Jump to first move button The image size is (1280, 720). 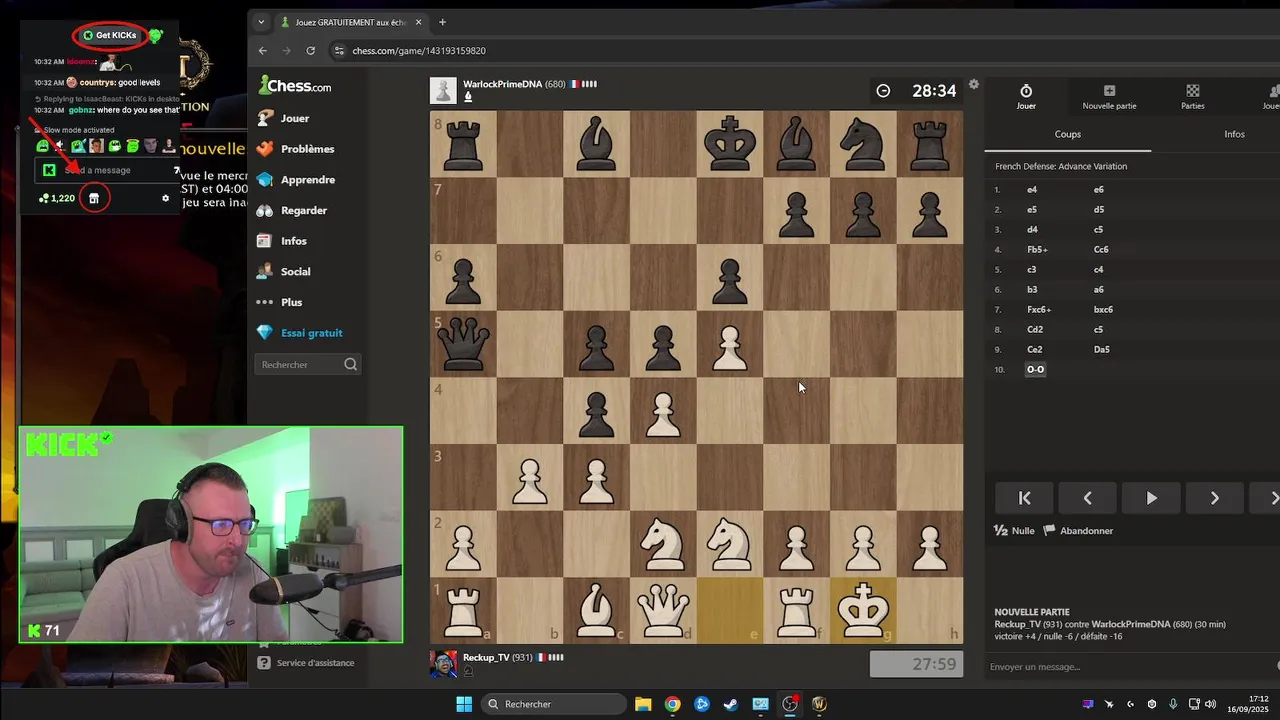[1024, 498]
